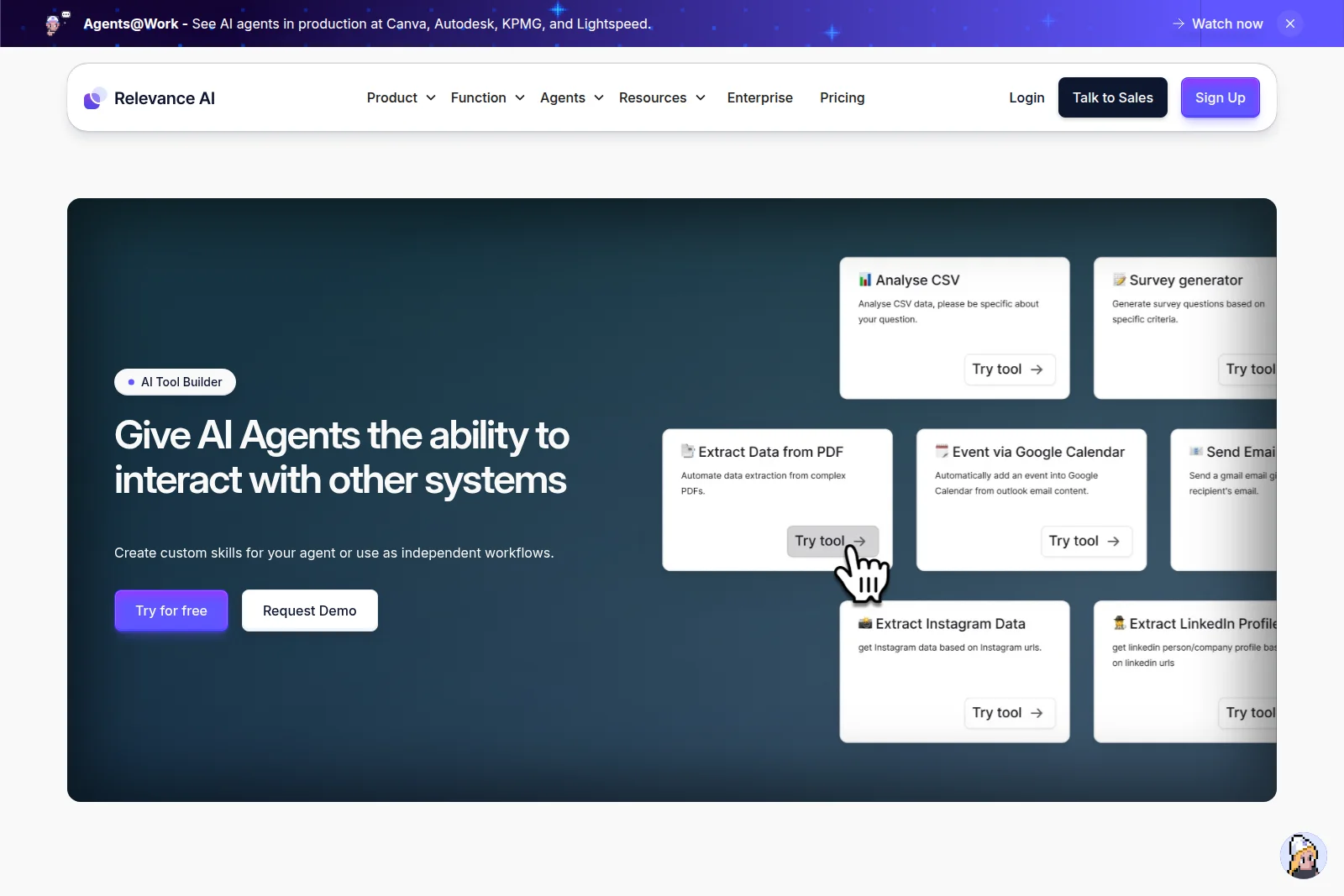Click the memo icon on Survey generator

pos(1120,280)
